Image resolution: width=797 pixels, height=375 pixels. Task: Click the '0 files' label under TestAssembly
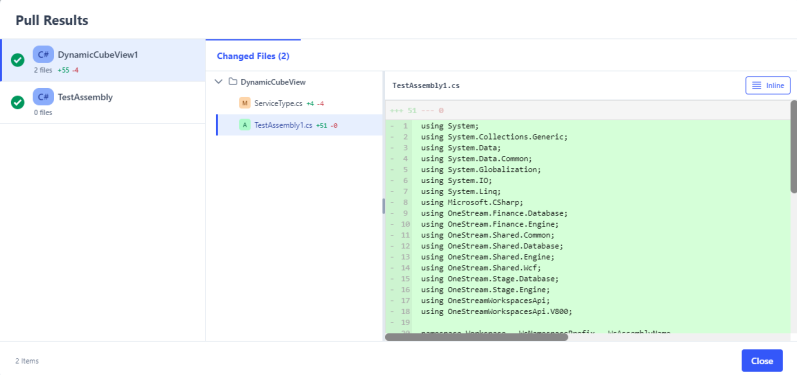pos(43,112)
